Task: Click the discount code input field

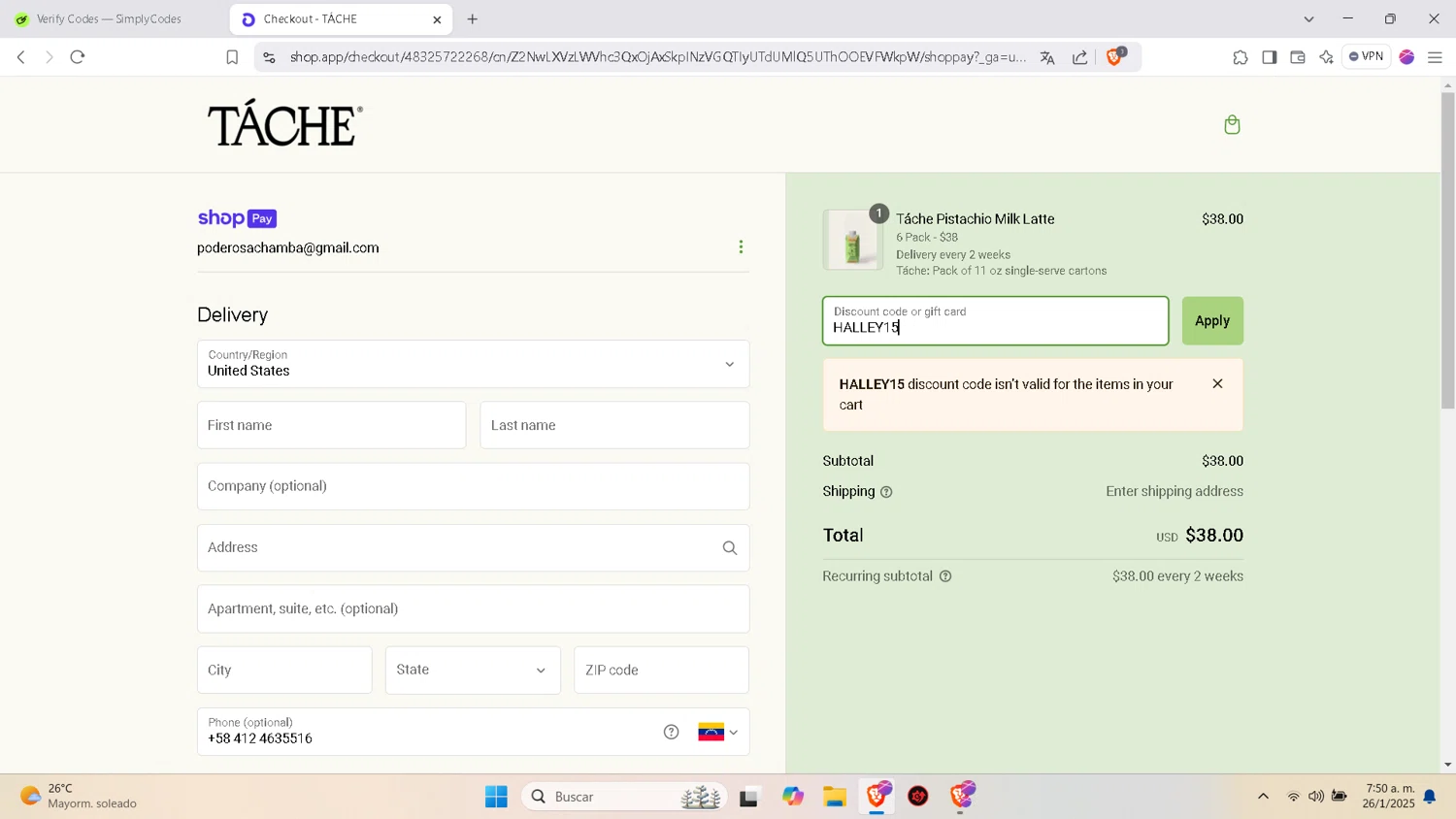Action: [995, 321]
